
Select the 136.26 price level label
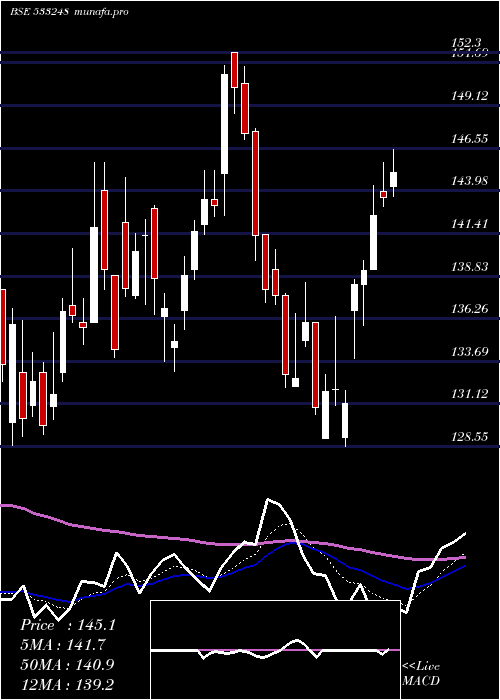coord(470,308)
